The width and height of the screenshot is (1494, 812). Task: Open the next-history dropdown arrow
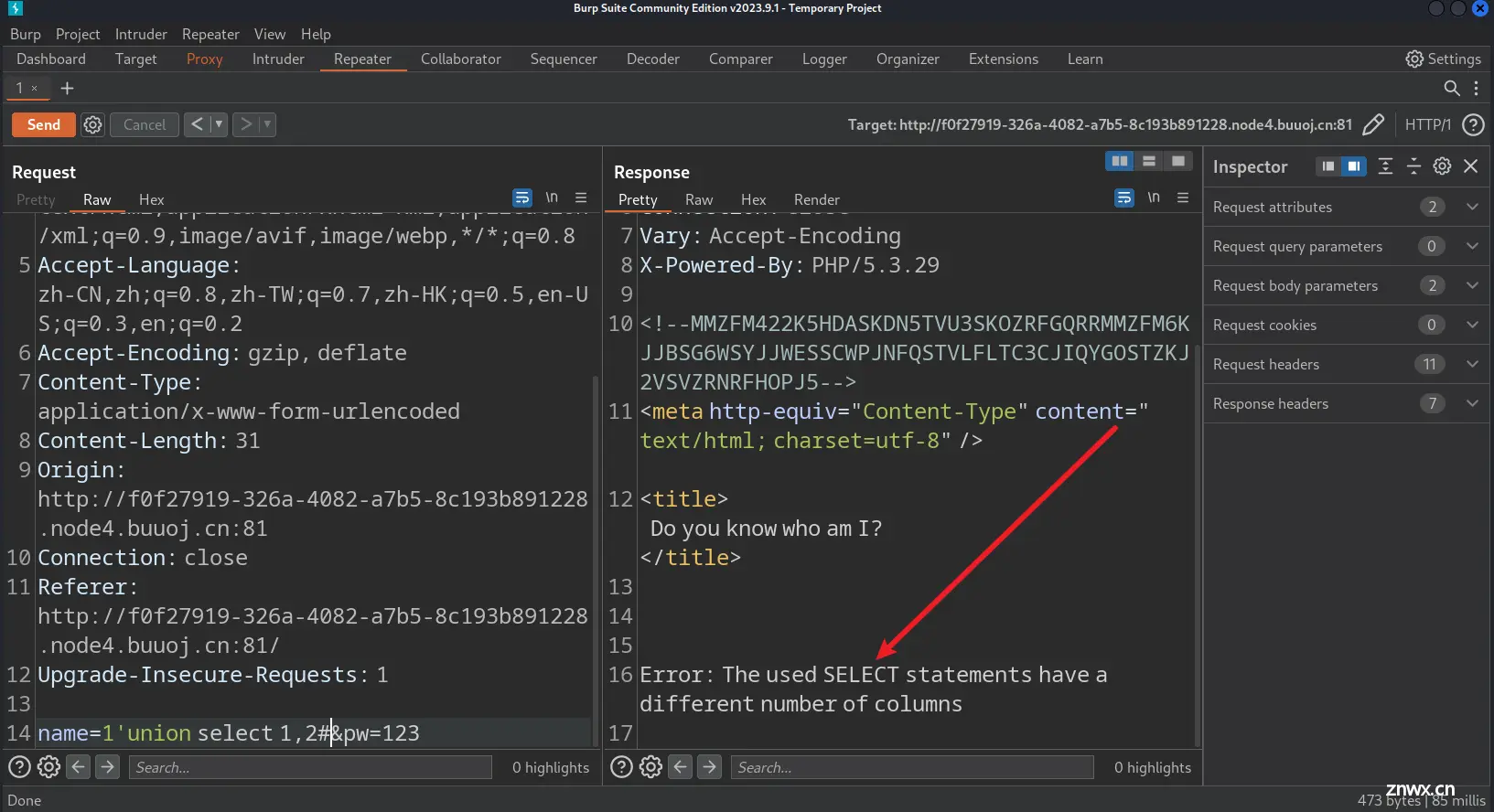pos(267,124)
